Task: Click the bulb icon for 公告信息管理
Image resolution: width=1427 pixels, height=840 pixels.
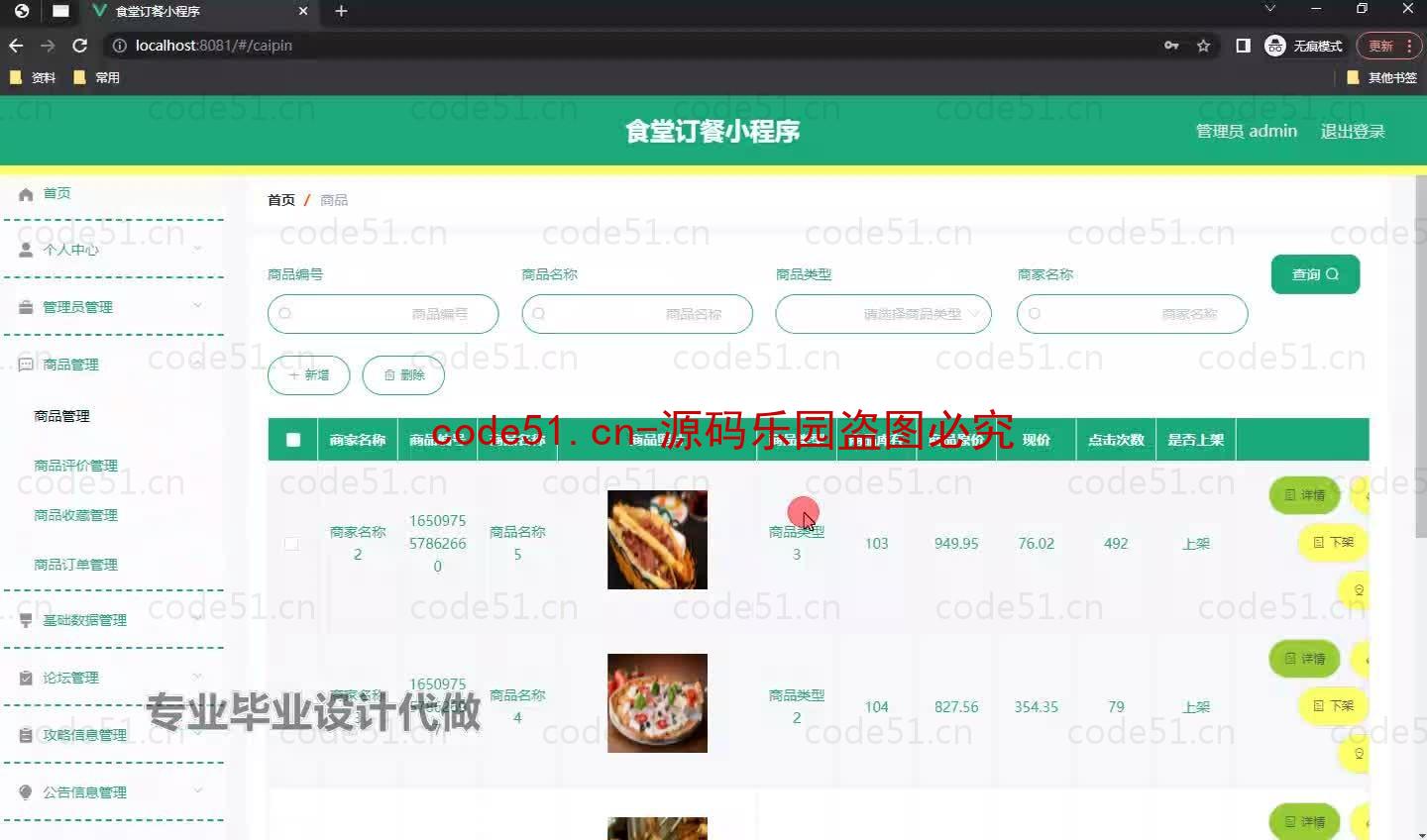Action: click(x=26, y=792)
